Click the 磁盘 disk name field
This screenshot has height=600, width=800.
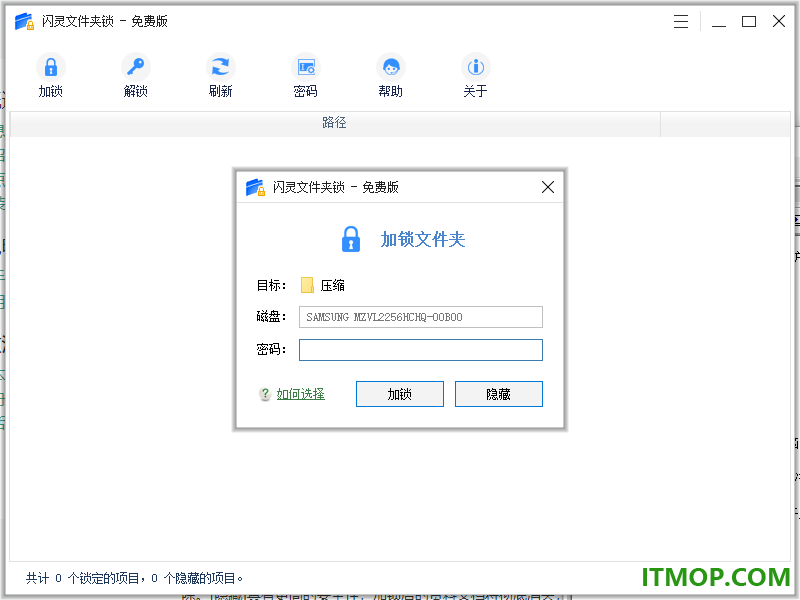420,317
